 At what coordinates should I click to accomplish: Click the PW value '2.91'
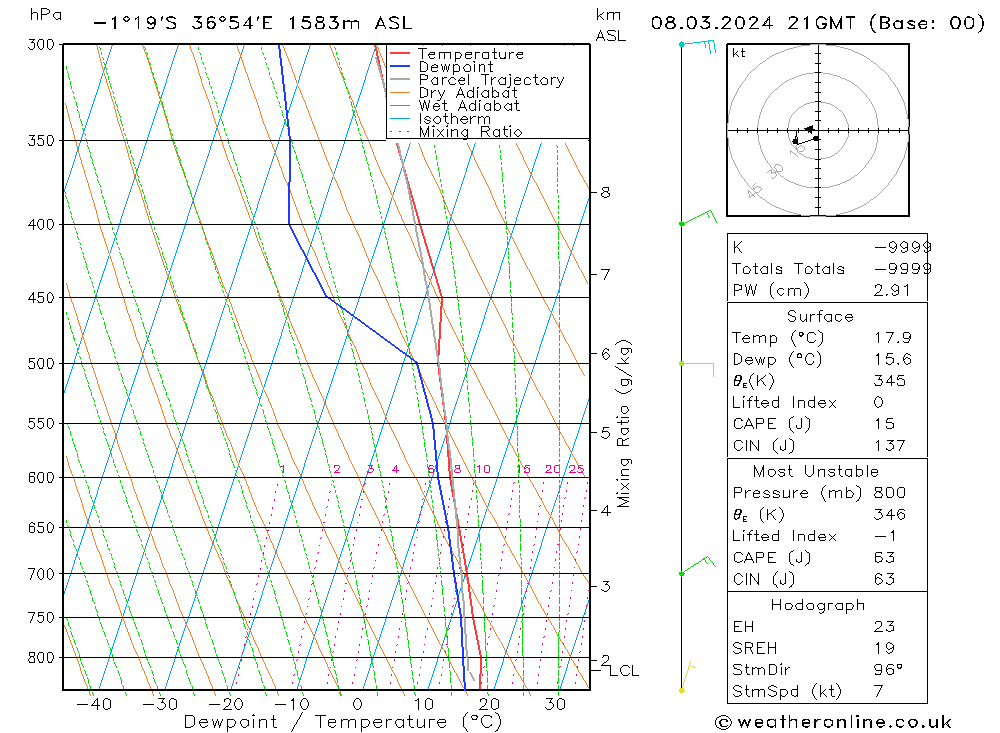point(892,290)
